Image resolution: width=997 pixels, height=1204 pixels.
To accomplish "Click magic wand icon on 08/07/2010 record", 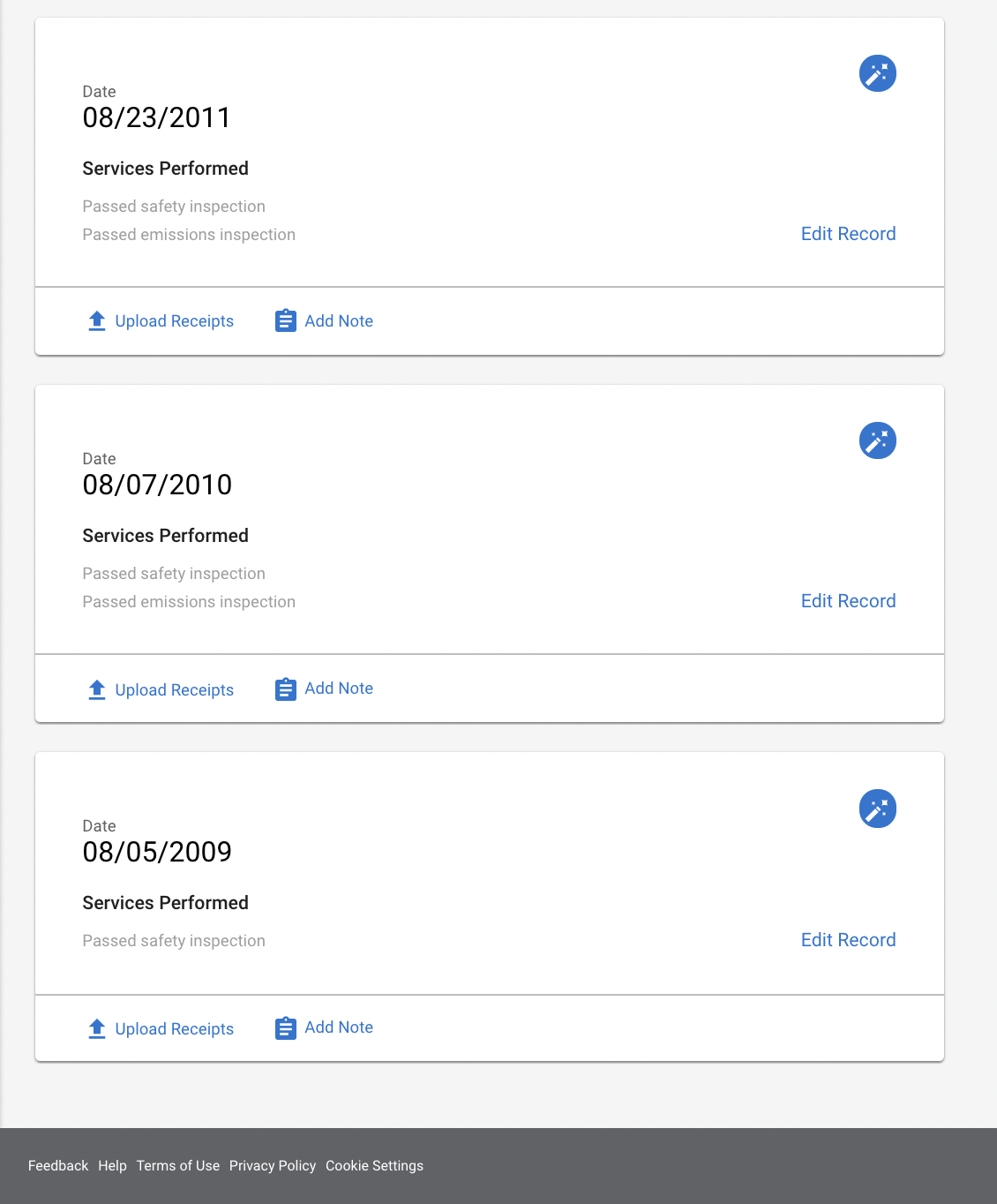I will tap(878, 440).
